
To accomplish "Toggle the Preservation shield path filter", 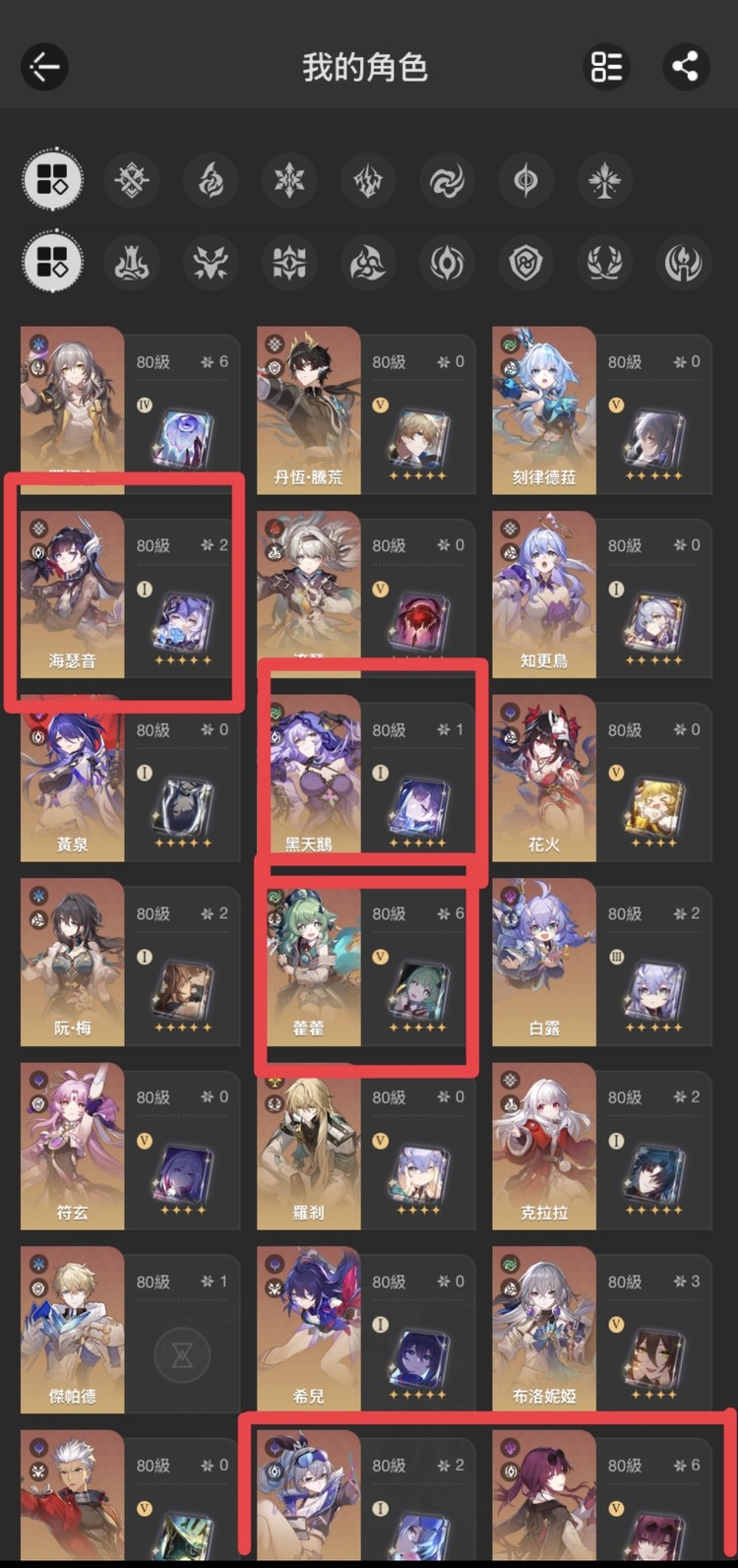I will (526, 262).
